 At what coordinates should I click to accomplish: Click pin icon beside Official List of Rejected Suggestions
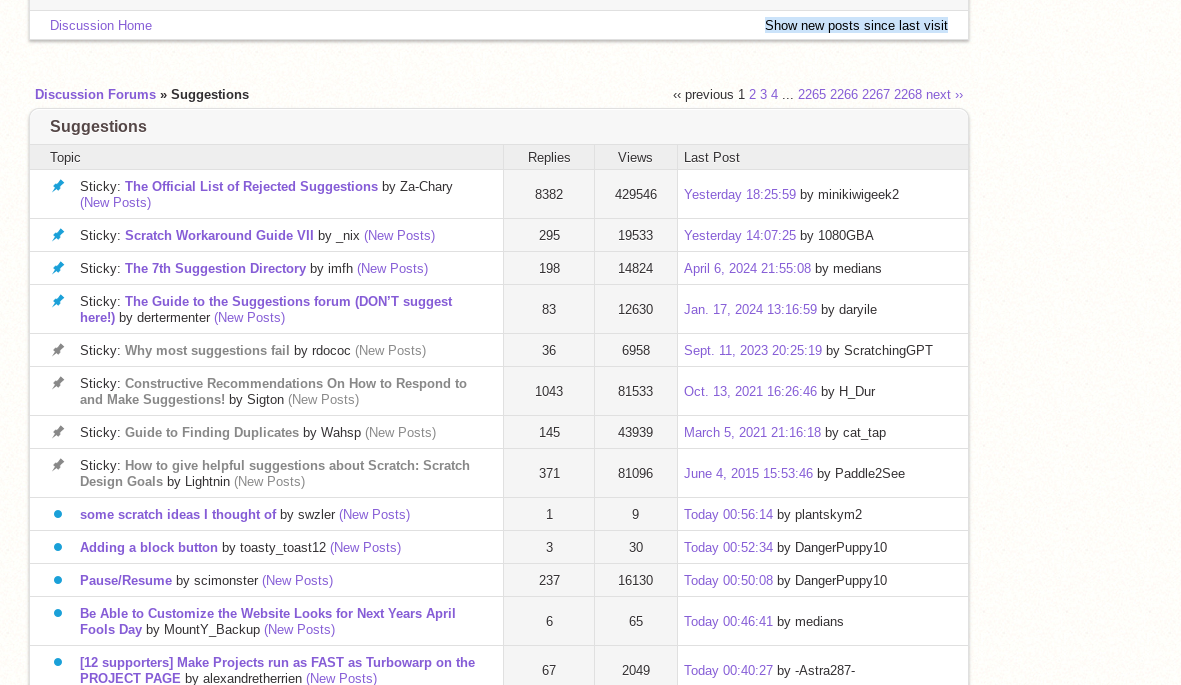(x=58, y=186)
